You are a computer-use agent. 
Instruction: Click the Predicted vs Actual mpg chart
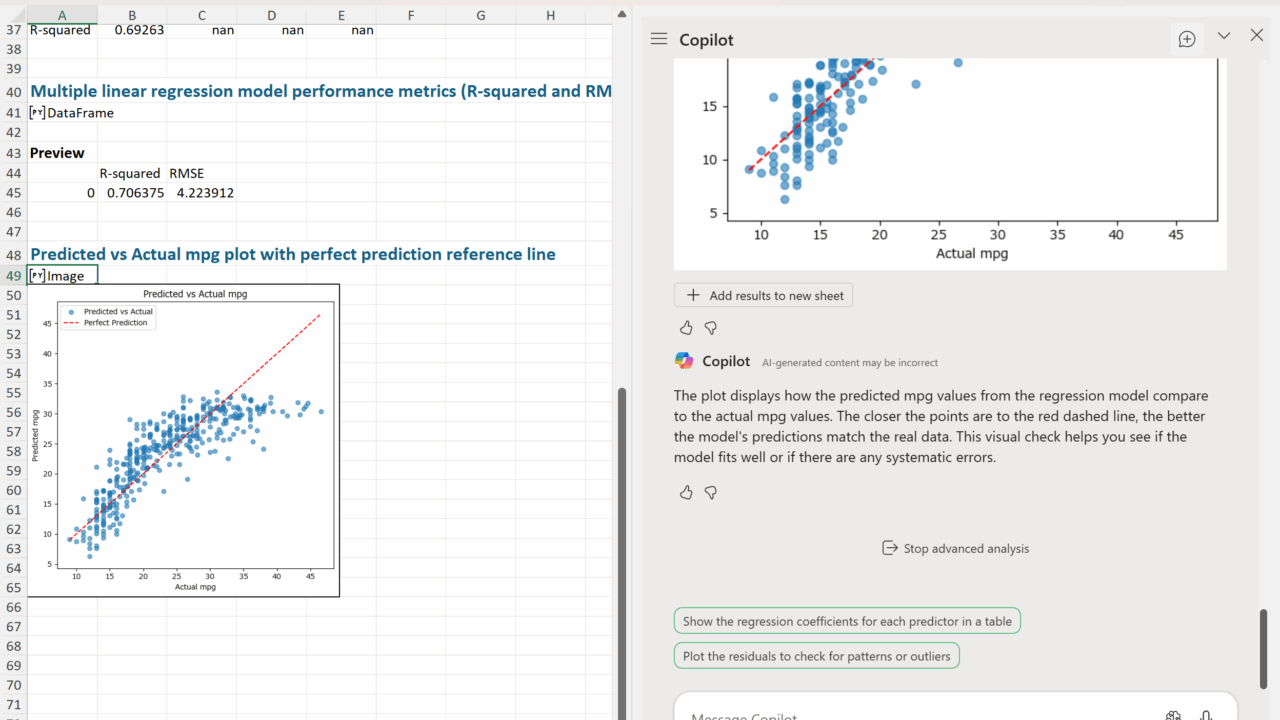coord(184,440)
